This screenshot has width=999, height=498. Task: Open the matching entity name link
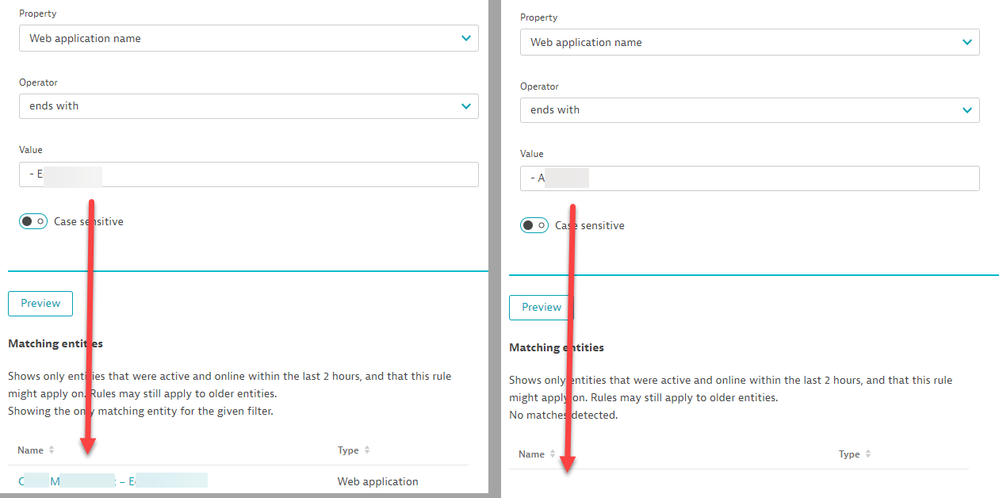tap(112, 481)
